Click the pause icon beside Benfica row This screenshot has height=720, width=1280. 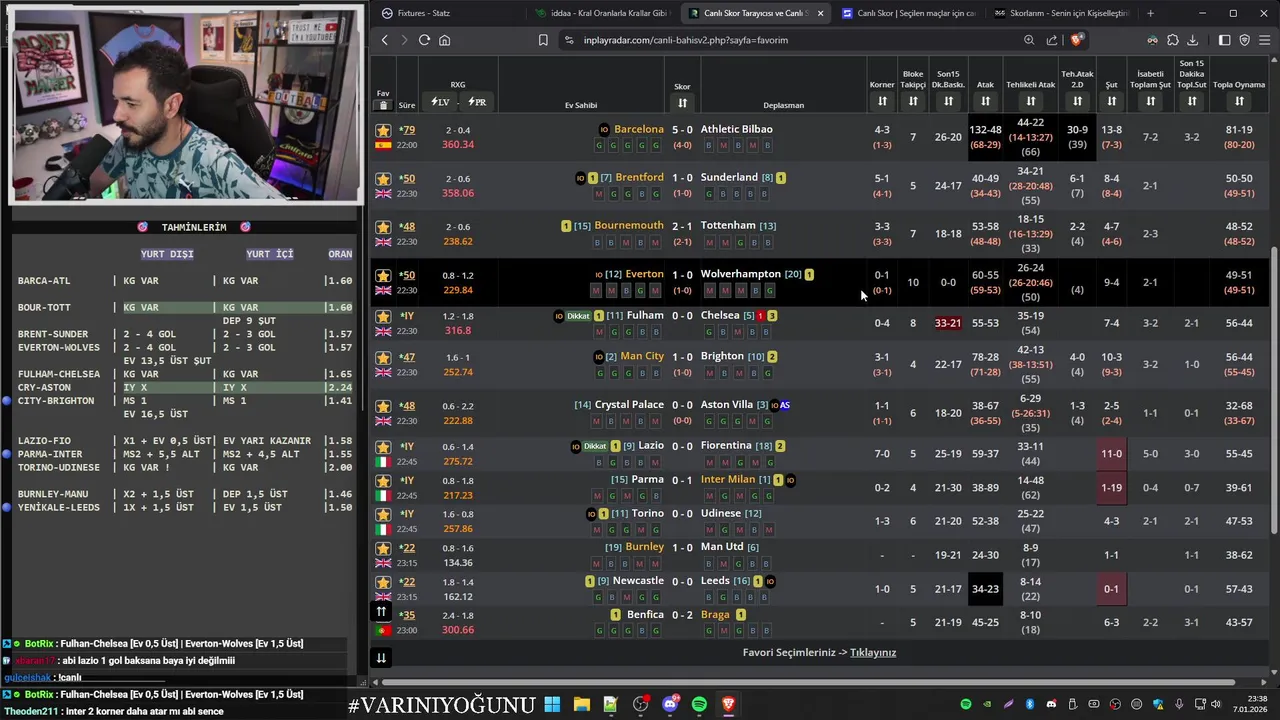point(381,611)
